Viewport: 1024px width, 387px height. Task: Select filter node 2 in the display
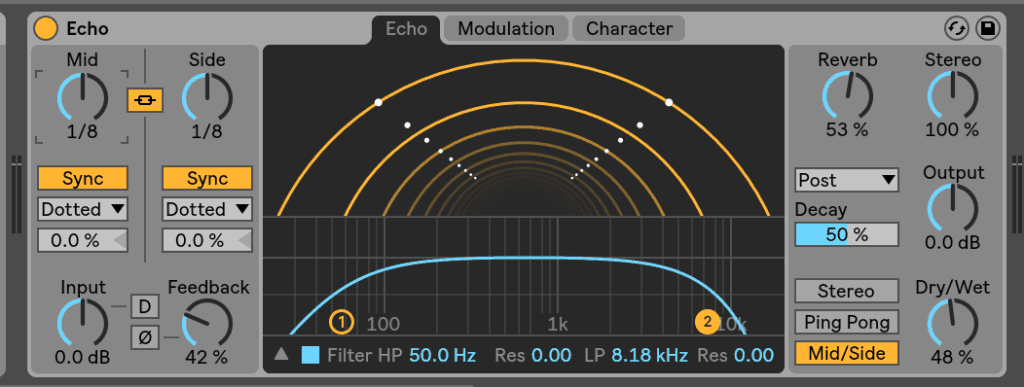coord(707,321)
